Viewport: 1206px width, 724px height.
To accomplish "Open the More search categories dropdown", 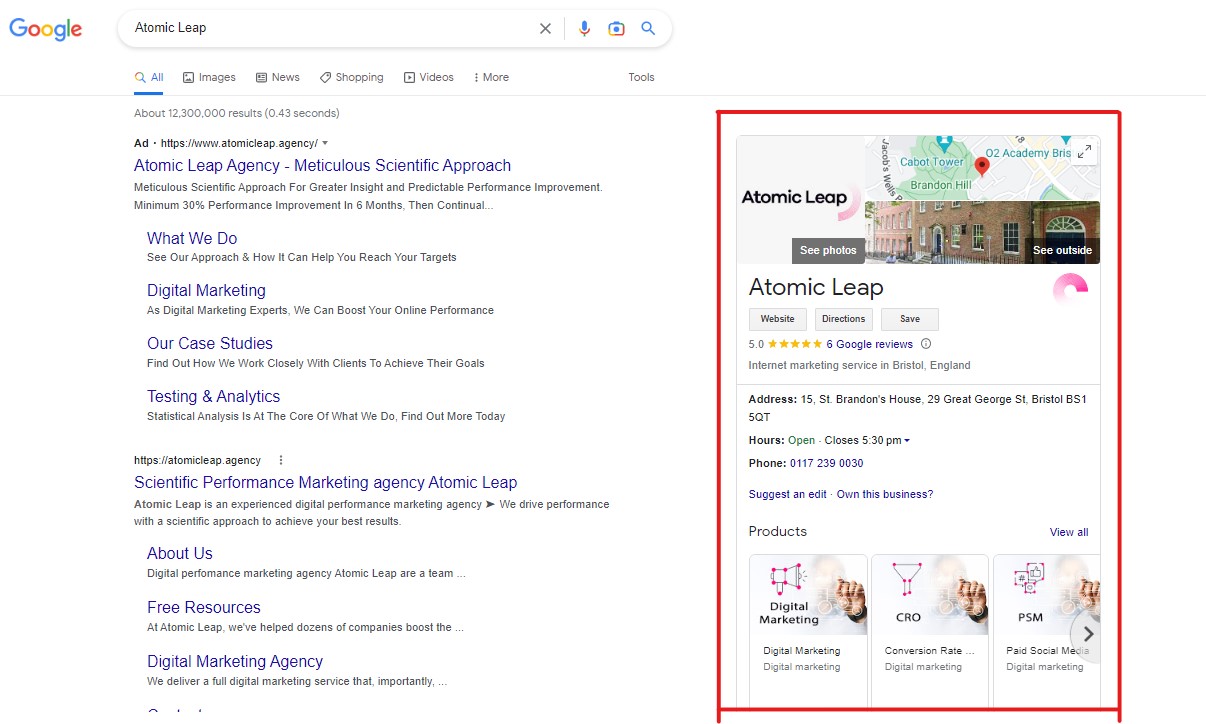I will (x=490, y=77).
